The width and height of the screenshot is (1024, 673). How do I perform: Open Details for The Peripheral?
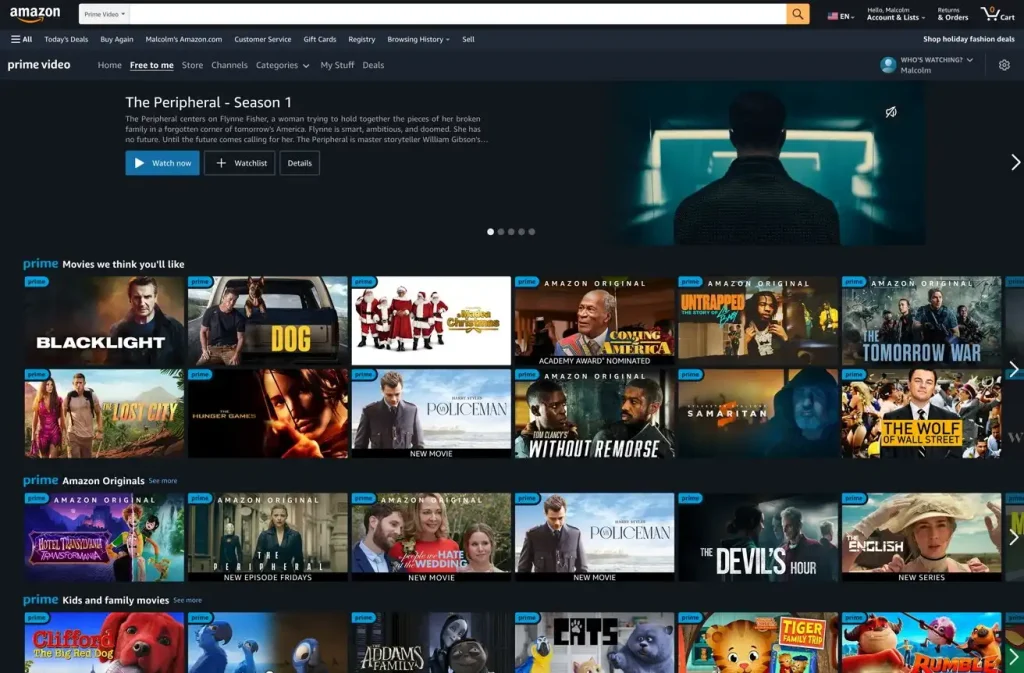pos(300,163)
